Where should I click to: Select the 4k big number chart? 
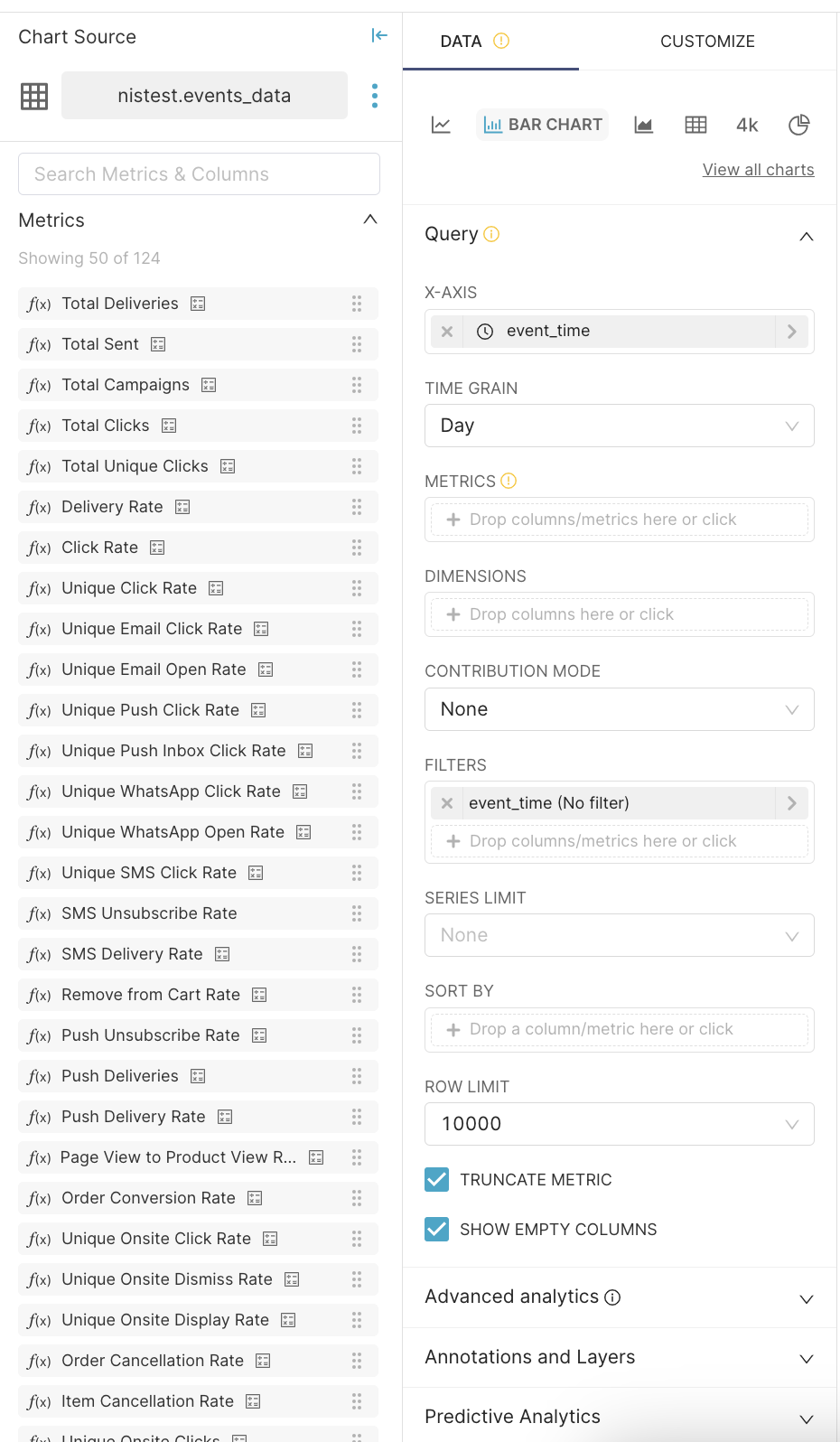pos(747,125)
